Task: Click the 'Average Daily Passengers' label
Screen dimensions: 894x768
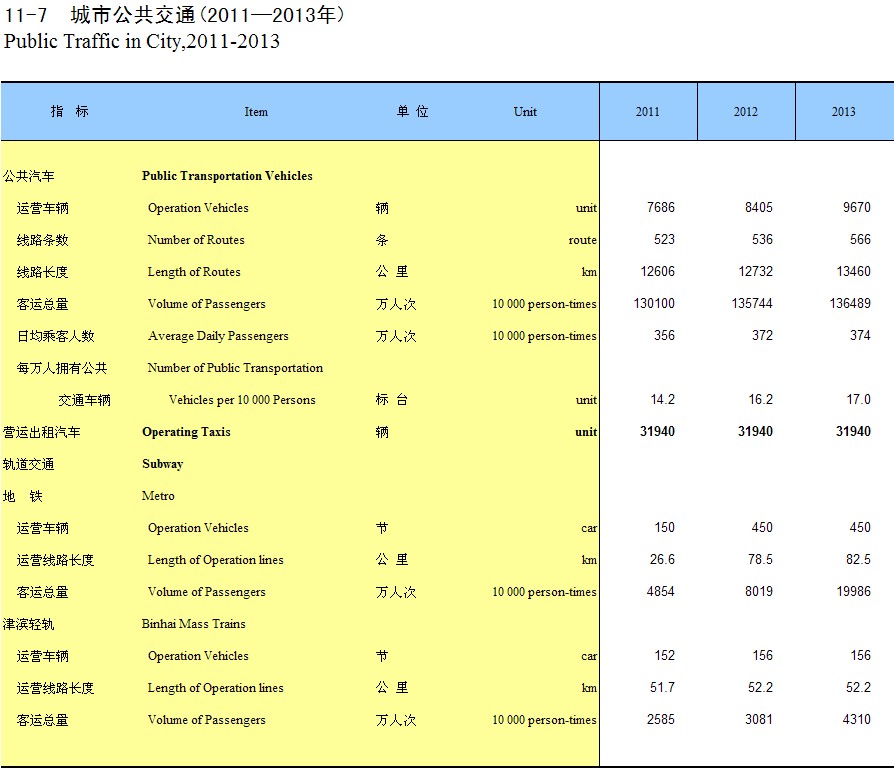Action: (218, 336)
